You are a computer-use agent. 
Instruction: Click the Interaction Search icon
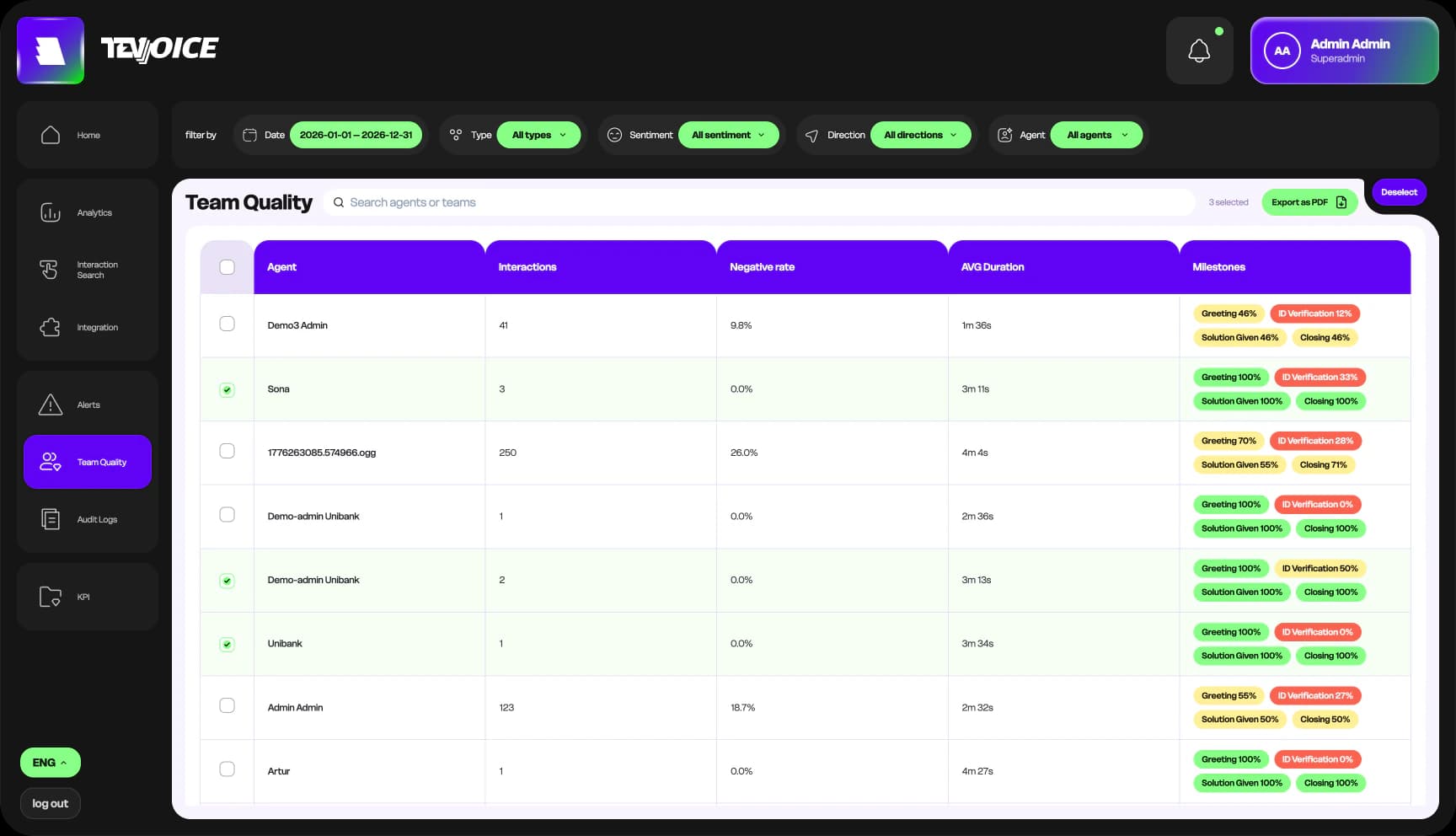point(49,270)
